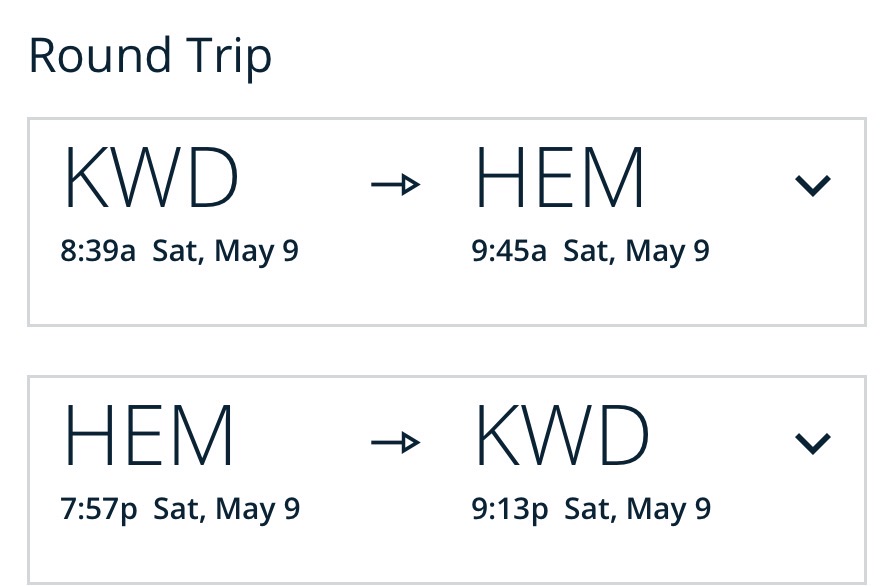This screenshot has width=889, height=586.
Task: Click the HEM destination code in the outbound flight
Action: (559, 180)
